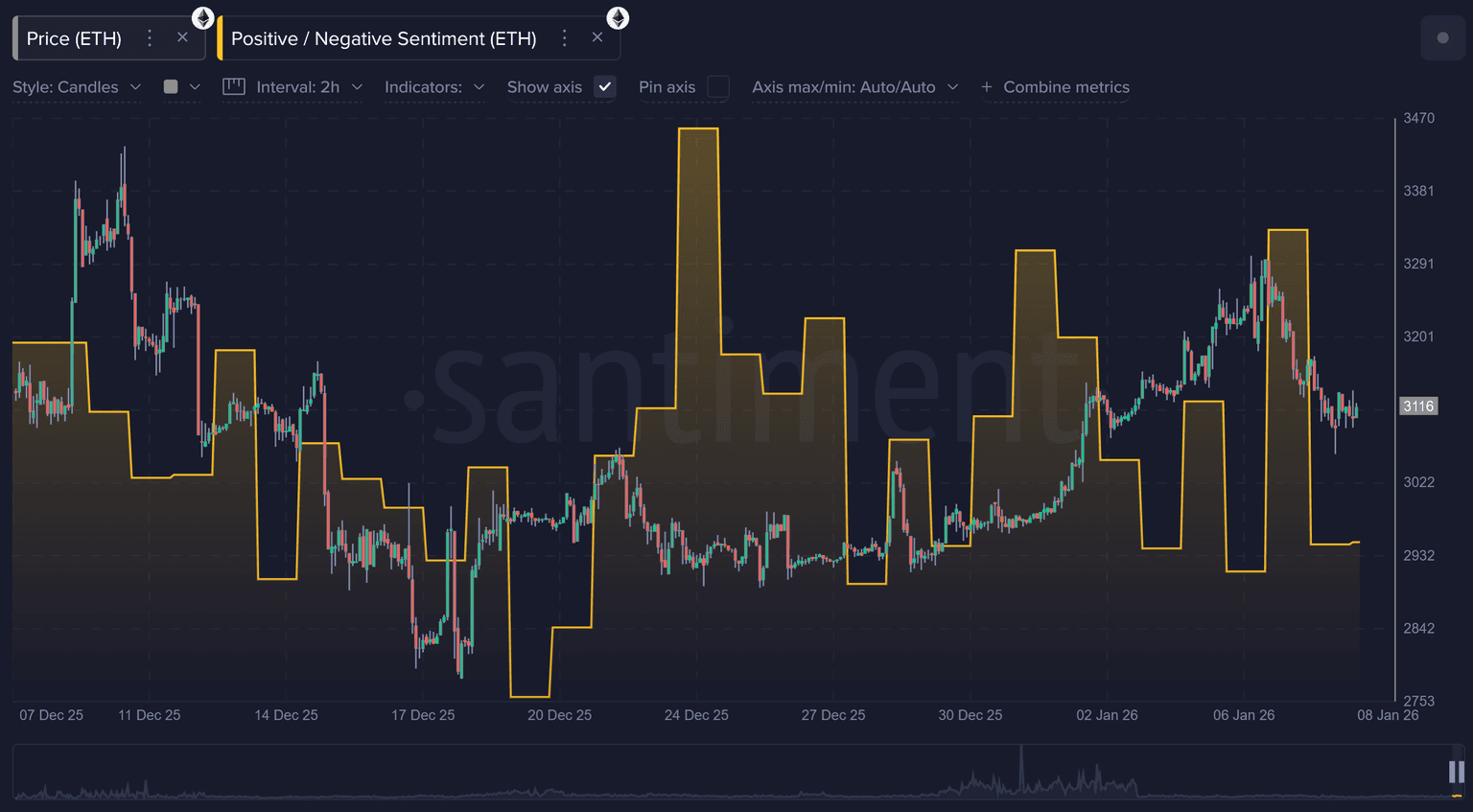Open the Price (ETH) three-dot options menu

pyautogui.click(x=150, y=38)
